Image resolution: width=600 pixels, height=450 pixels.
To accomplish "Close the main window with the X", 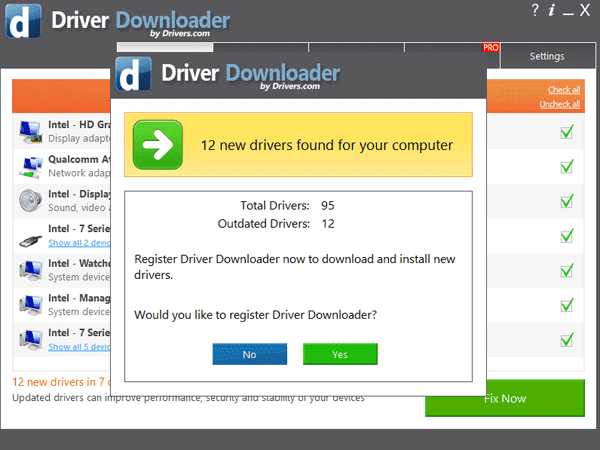I will (585, 10).
